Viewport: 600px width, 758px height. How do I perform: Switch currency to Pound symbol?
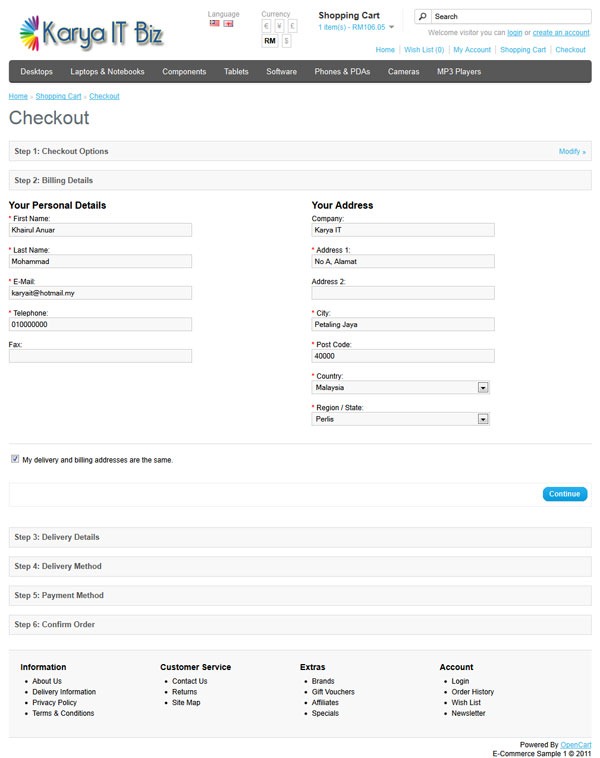292,26
